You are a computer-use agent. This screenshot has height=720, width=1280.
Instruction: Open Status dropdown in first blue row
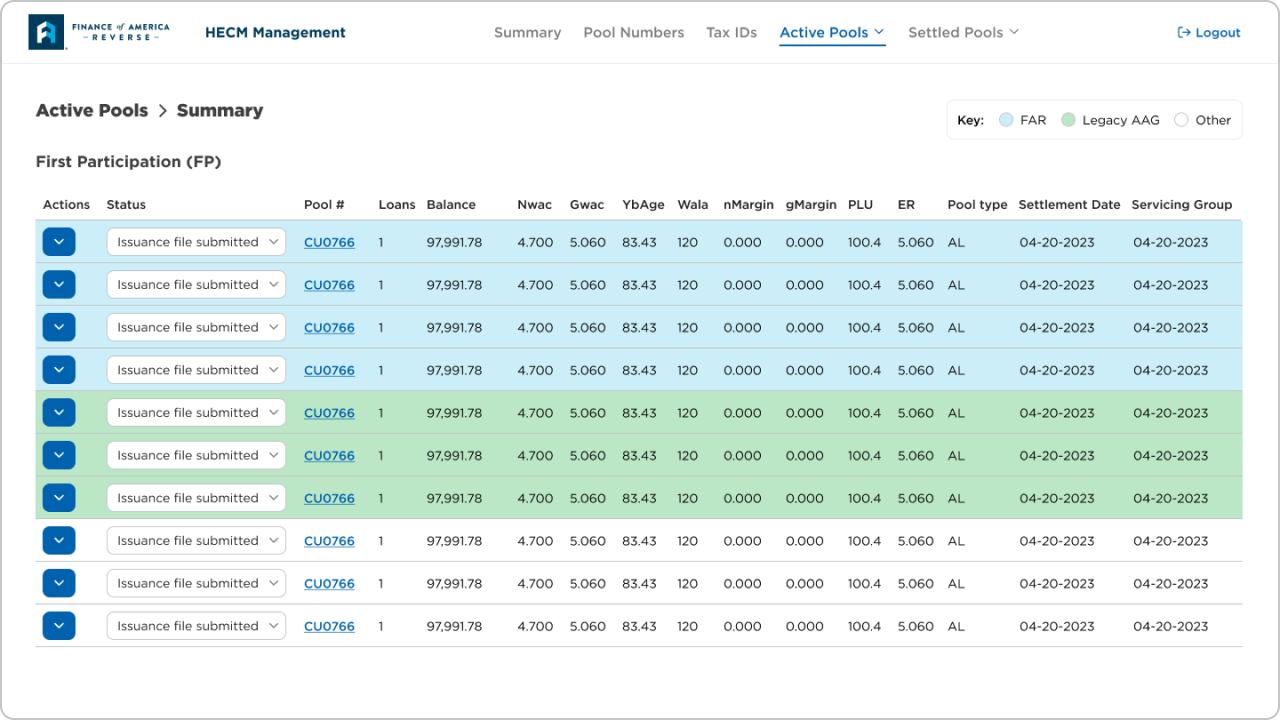point(196,242)
